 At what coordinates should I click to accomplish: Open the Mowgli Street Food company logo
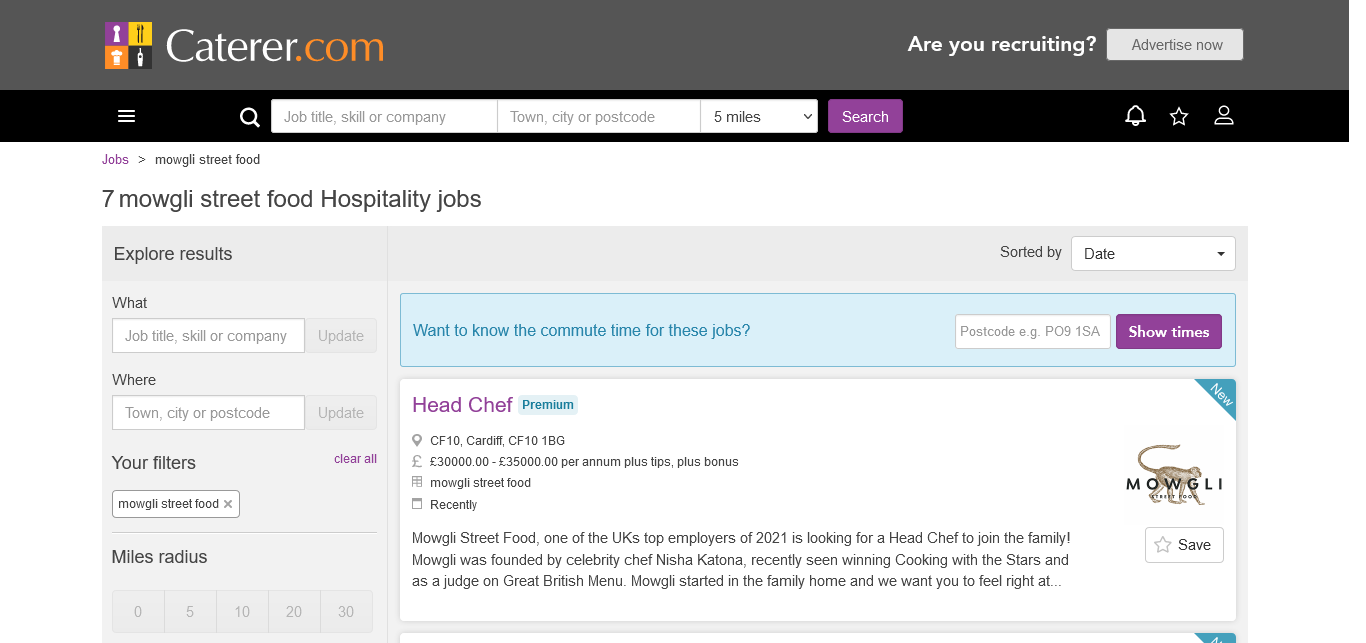(x=1174, y=474)
